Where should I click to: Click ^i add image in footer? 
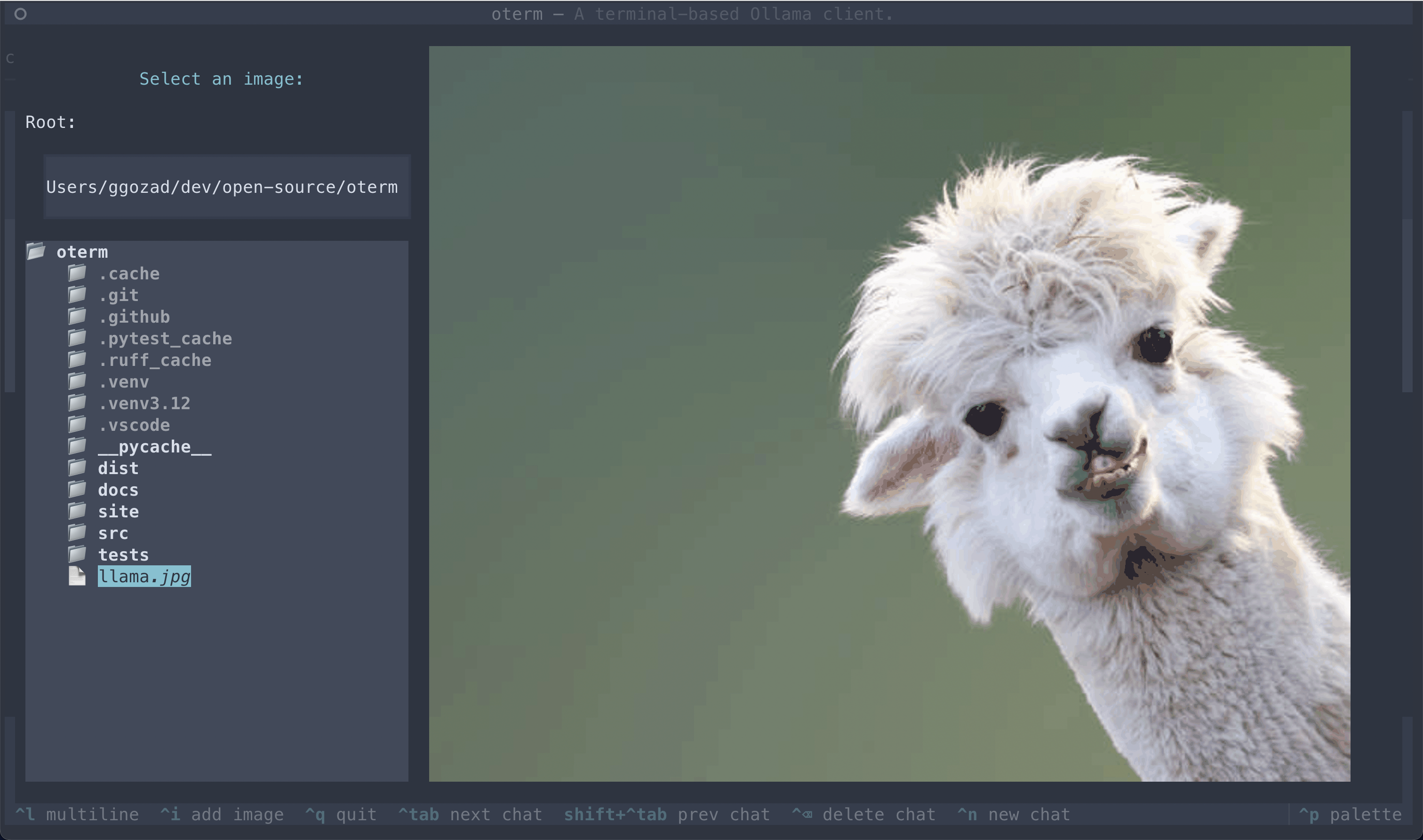pos(222,815)
